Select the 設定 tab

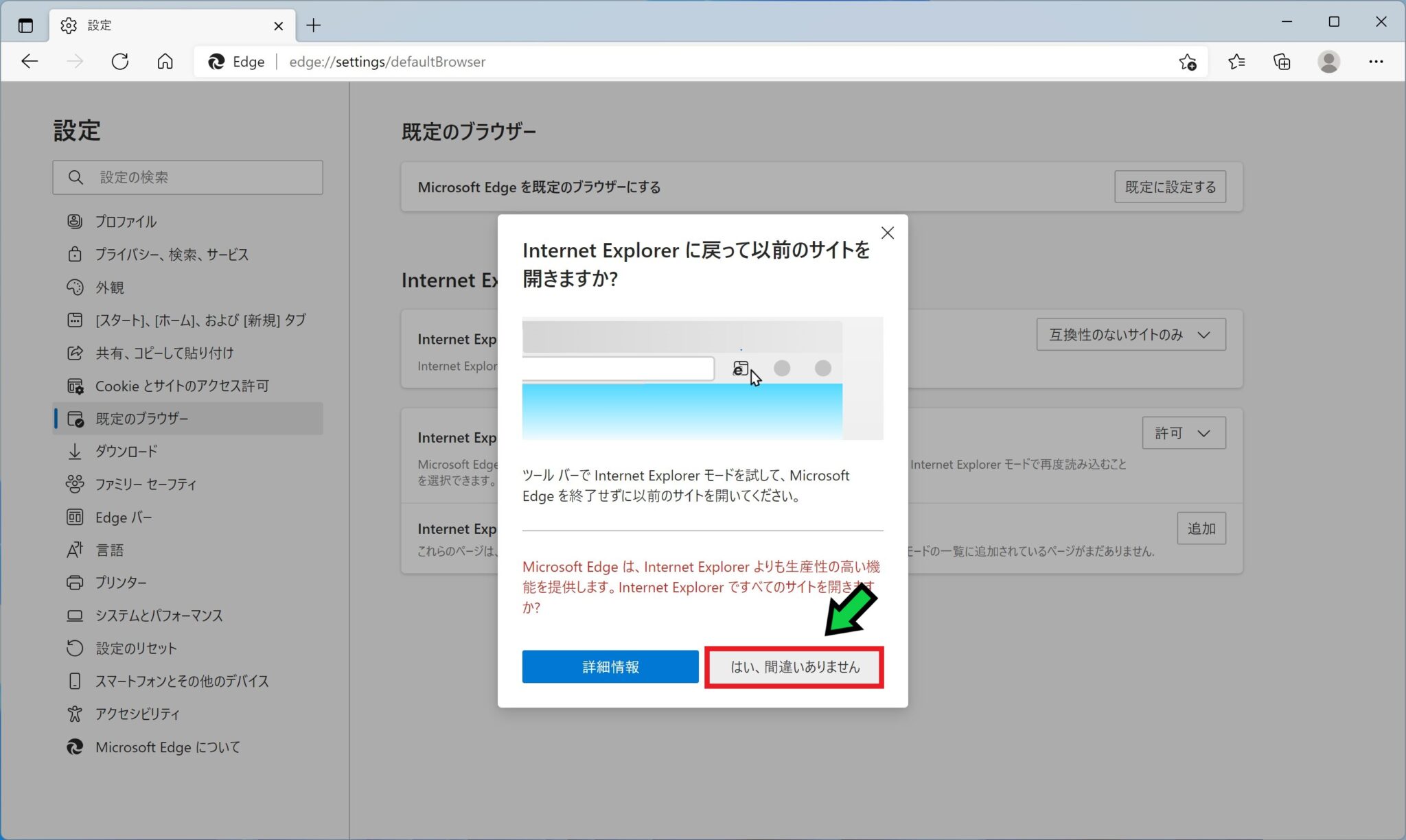tap(100, 25)
